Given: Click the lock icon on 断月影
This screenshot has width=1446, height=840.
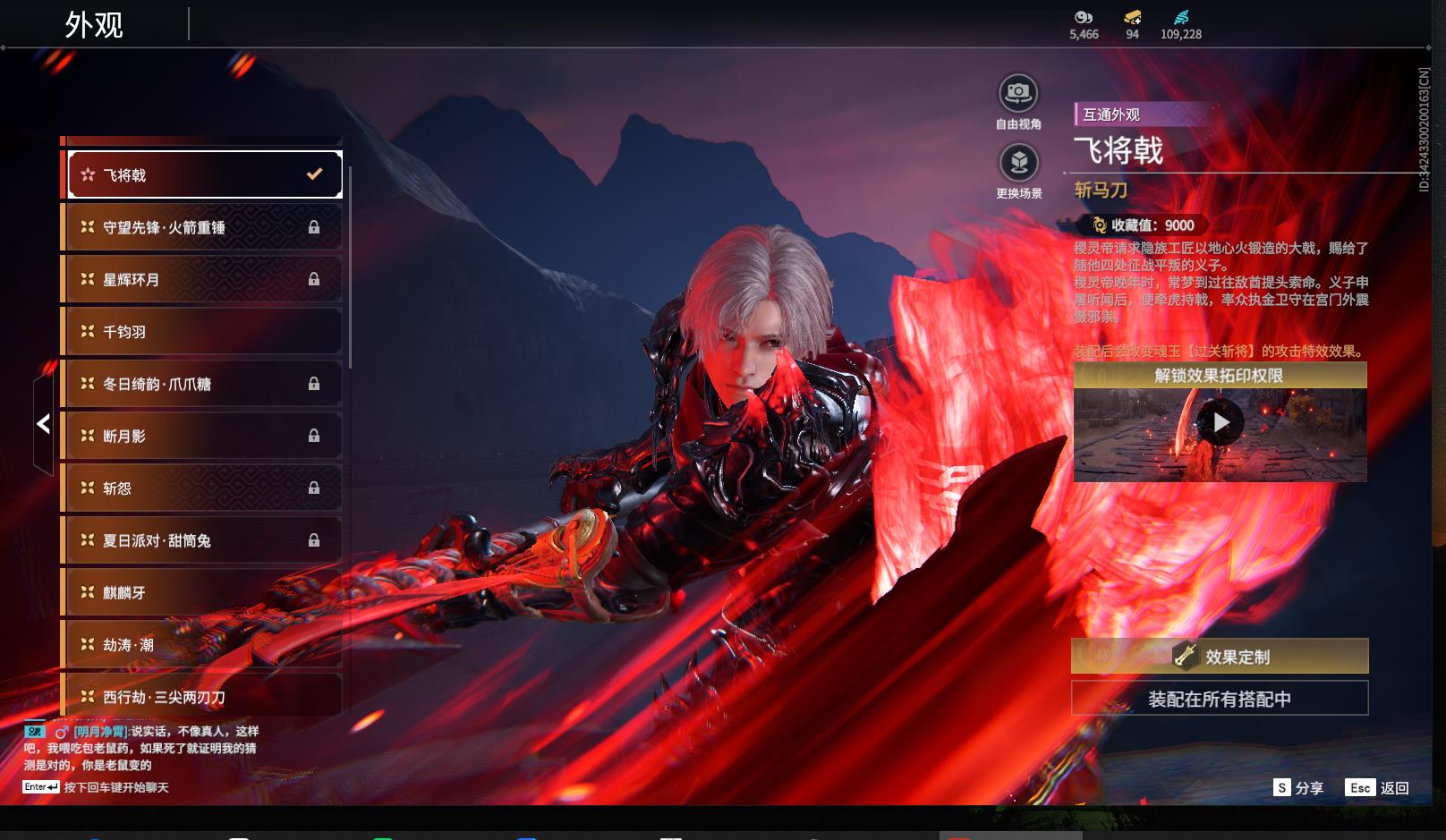Looking at the screenshot, I should (x=314, y=436).
